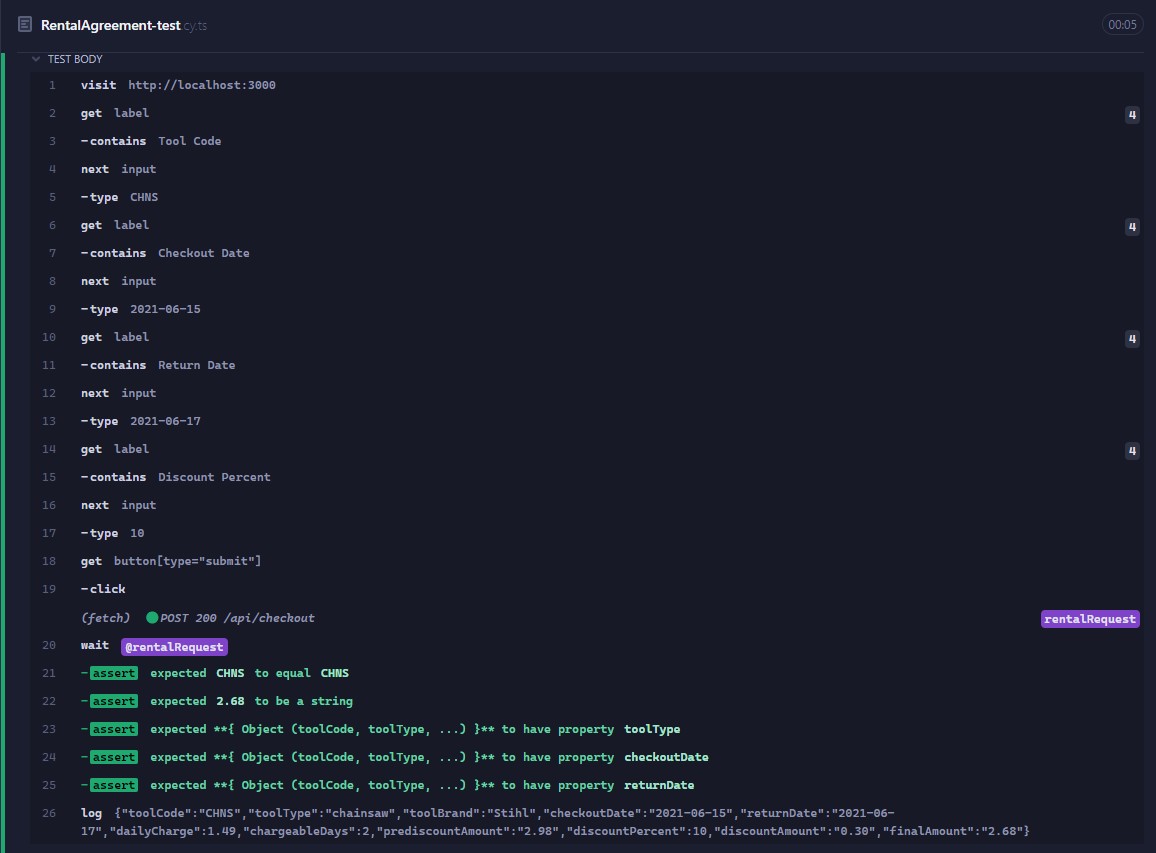Click the @rentalRequest alias tag on the wait command
Screen dimensions: 1156x853
(174, 647)
